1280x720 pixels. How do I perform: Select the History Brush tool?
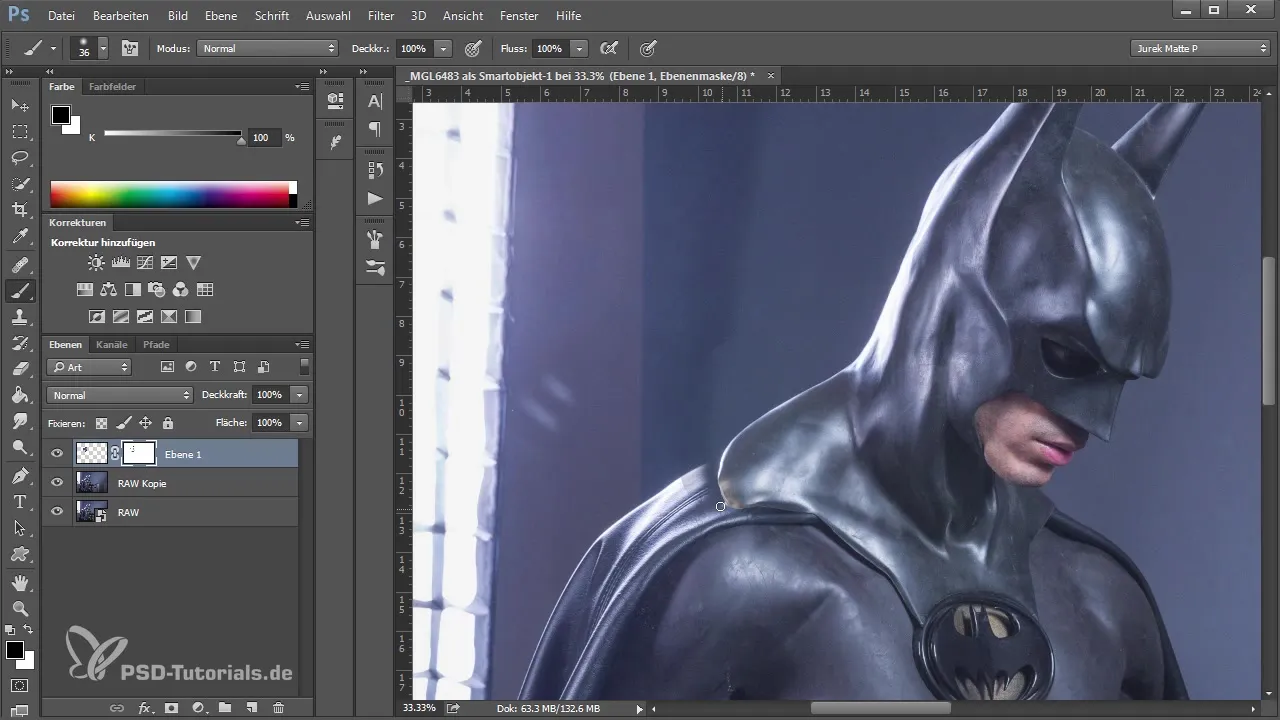coord(20,343)
